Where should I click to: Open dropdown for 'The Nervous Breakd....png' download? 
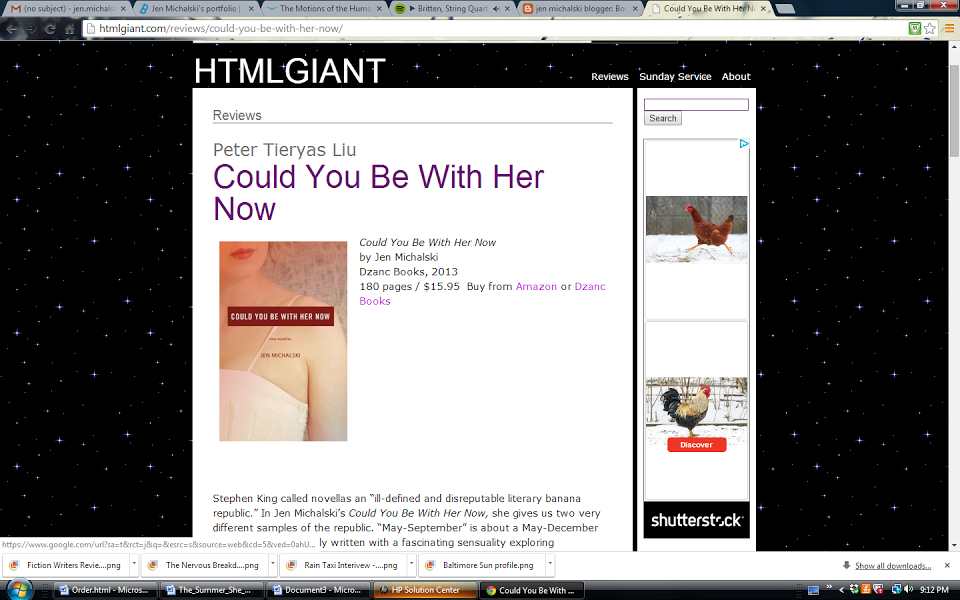[x=272, y=564]
